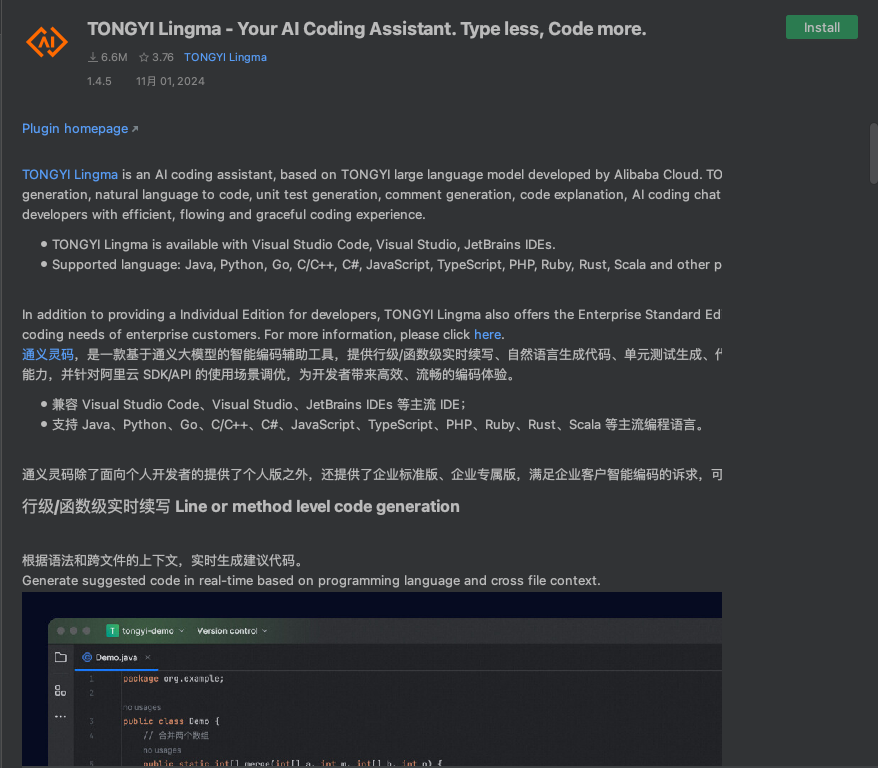
Task: Click 'package org.example;' code line in the screenshot
Action: (x=174, y=678)
